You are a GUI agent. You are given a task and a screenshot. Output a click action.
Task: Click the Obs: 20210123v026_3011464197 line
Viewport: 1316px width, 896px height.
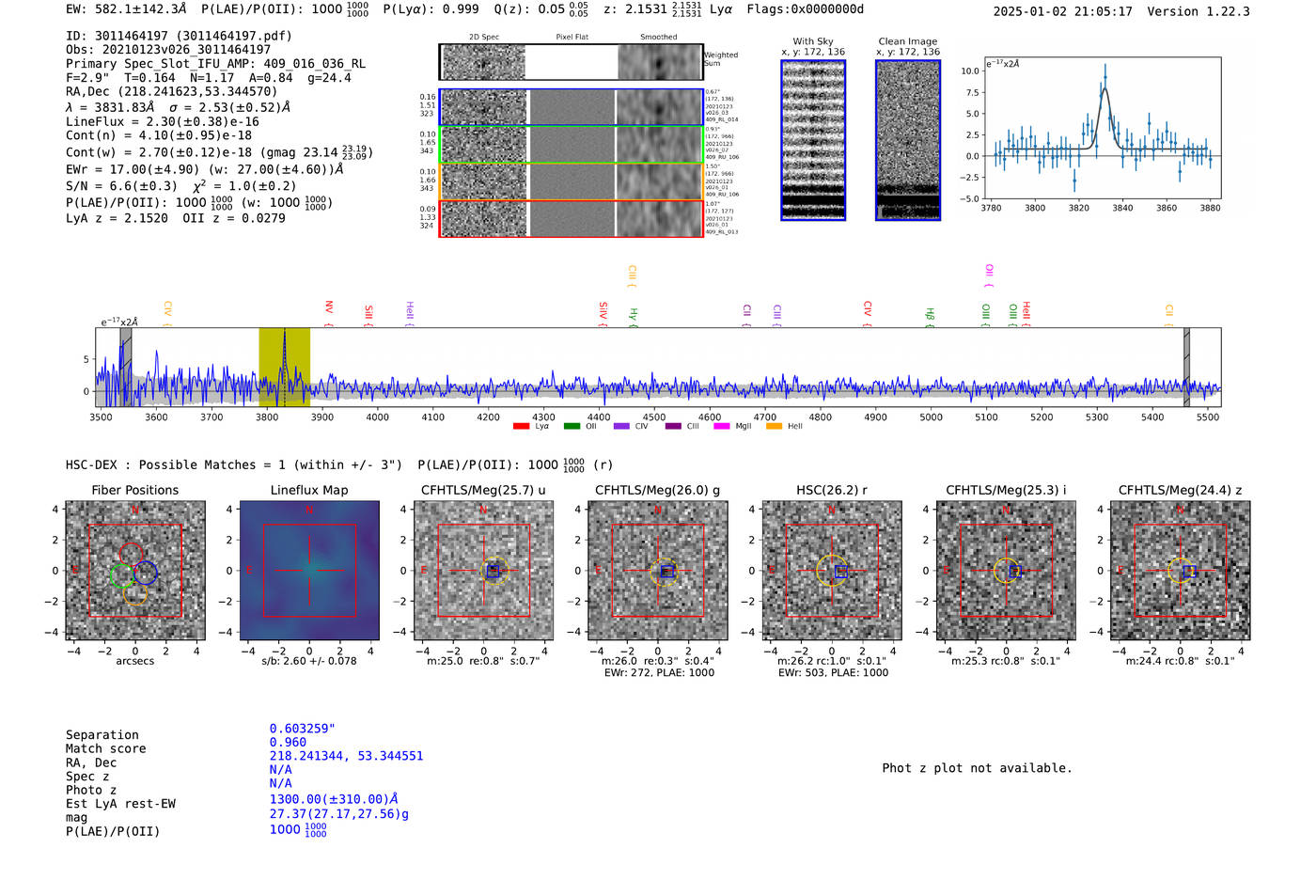tap(168, 50)
